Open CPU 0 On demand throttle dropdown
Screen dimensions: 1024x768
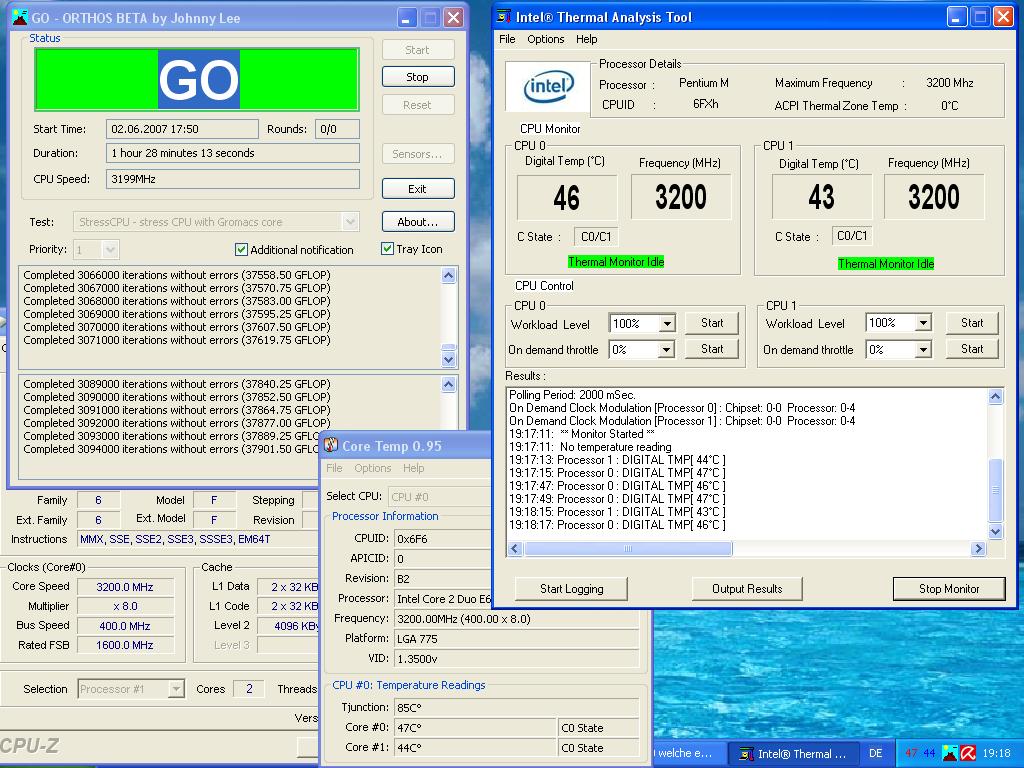(665, 349)
